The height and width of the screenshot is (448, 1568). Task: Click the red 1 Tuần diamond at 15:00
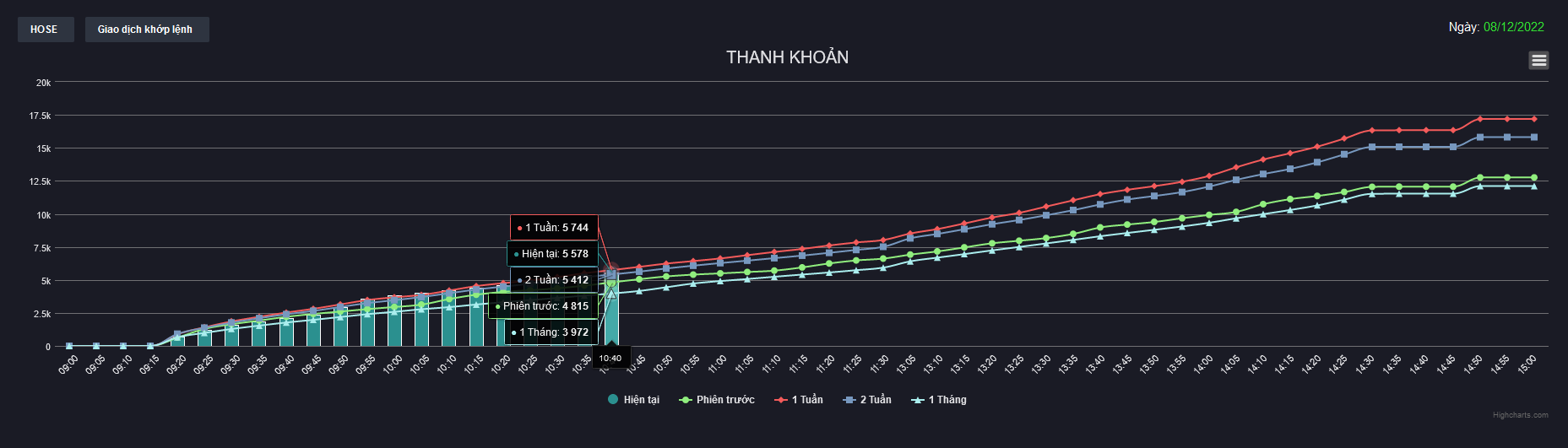tap(1533, 119)
